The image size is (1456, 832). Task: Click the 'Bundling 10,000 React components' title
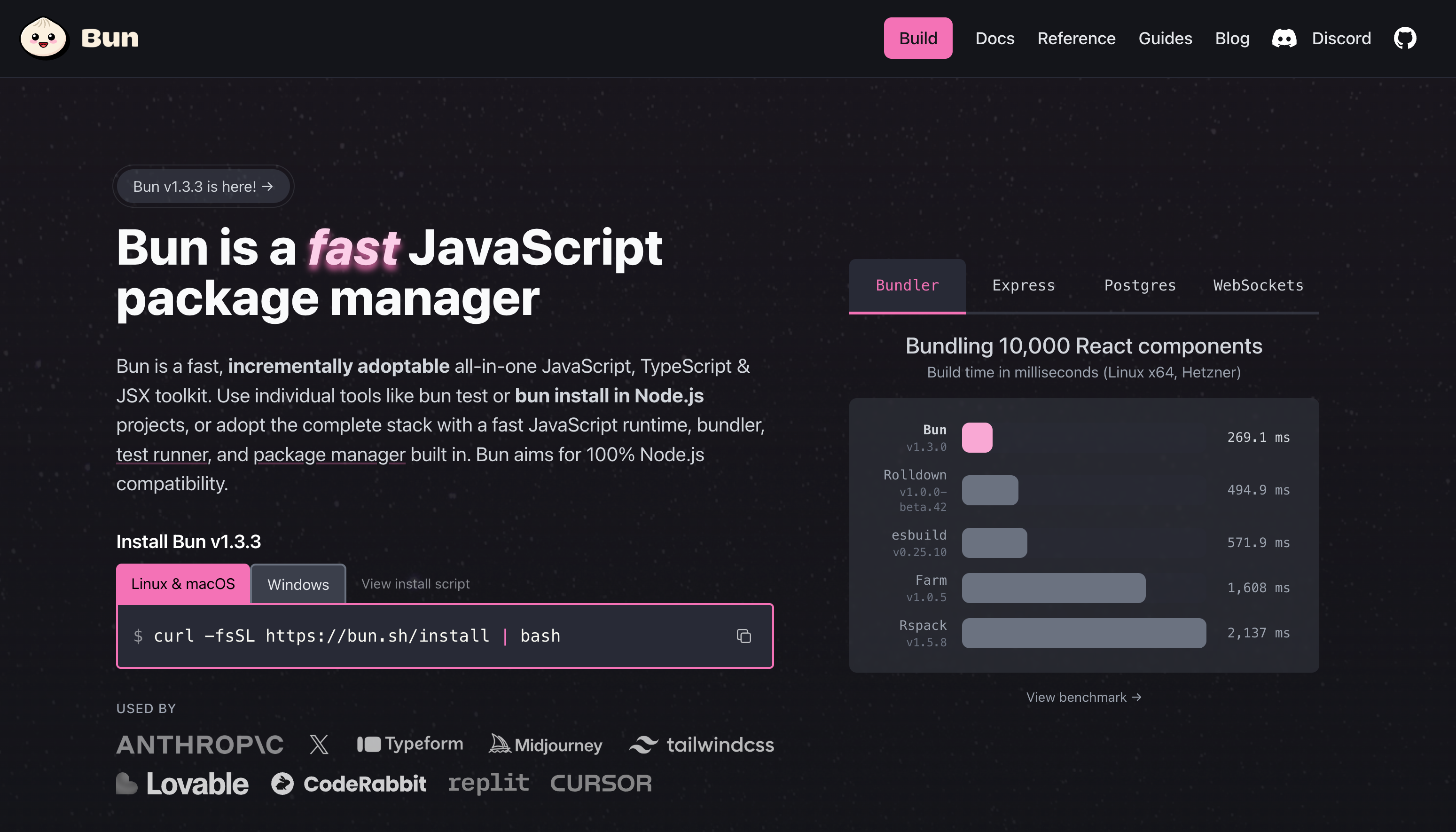tap(1084, 346)
